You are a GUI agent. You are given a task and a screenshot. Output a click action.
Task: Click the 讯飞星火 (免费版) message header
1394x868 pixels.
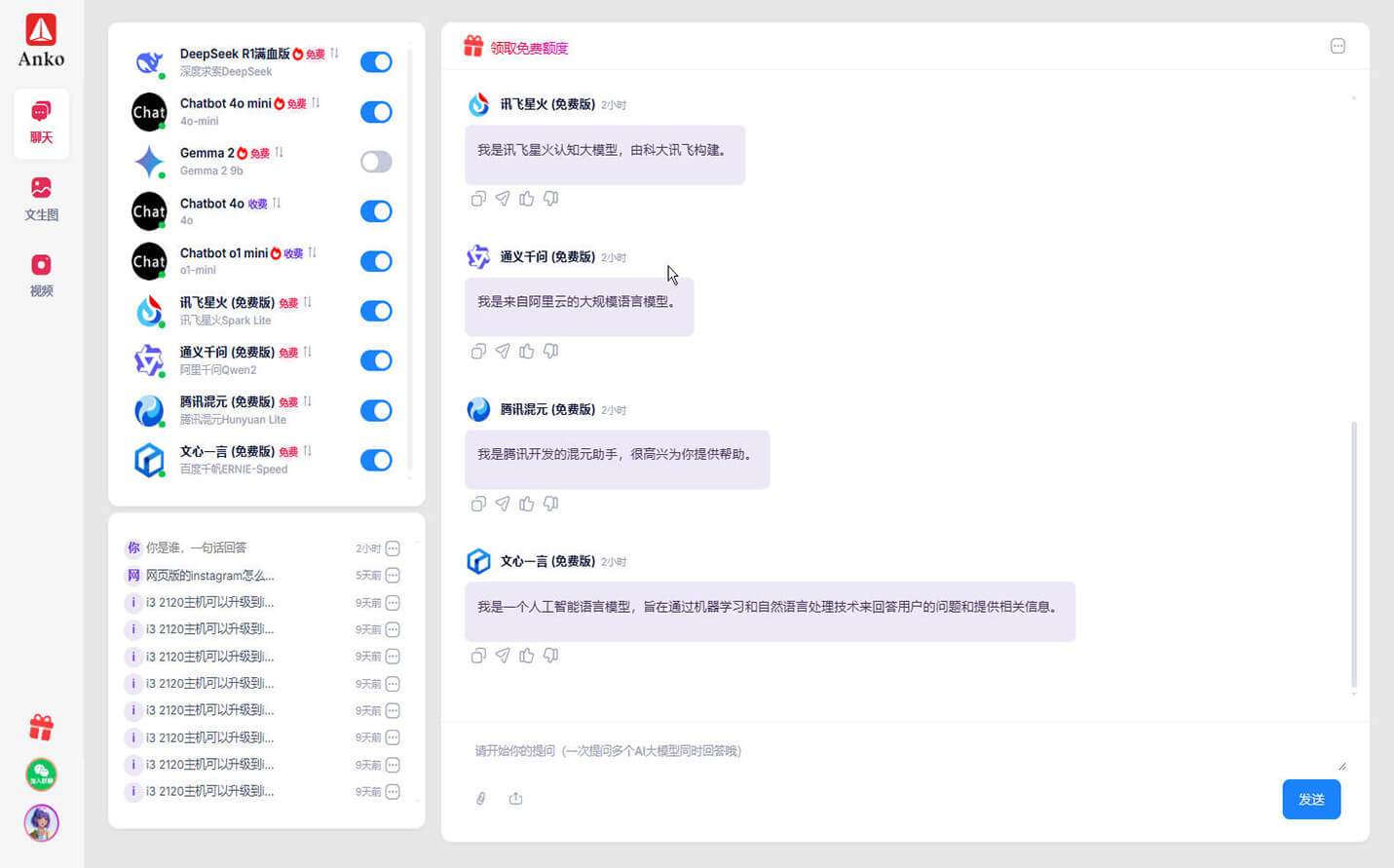coord(547,104)
